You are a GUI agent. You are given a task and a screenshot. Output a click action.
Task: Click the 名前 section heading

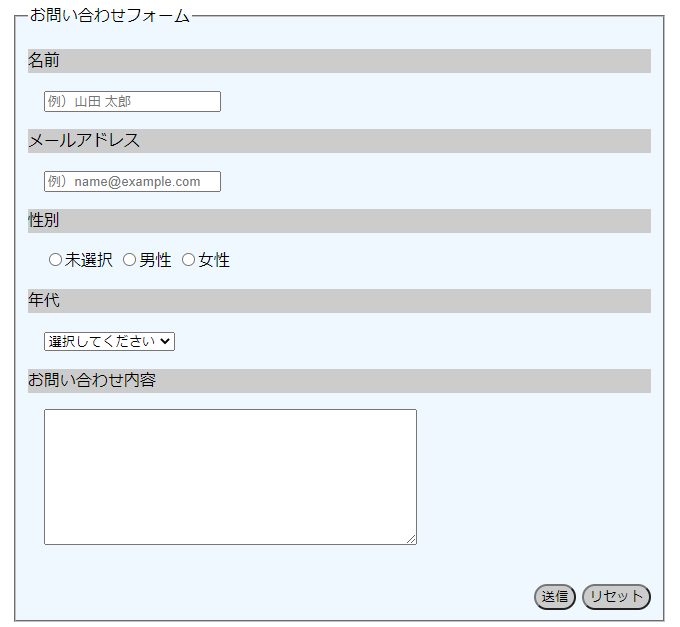(44, 61)
